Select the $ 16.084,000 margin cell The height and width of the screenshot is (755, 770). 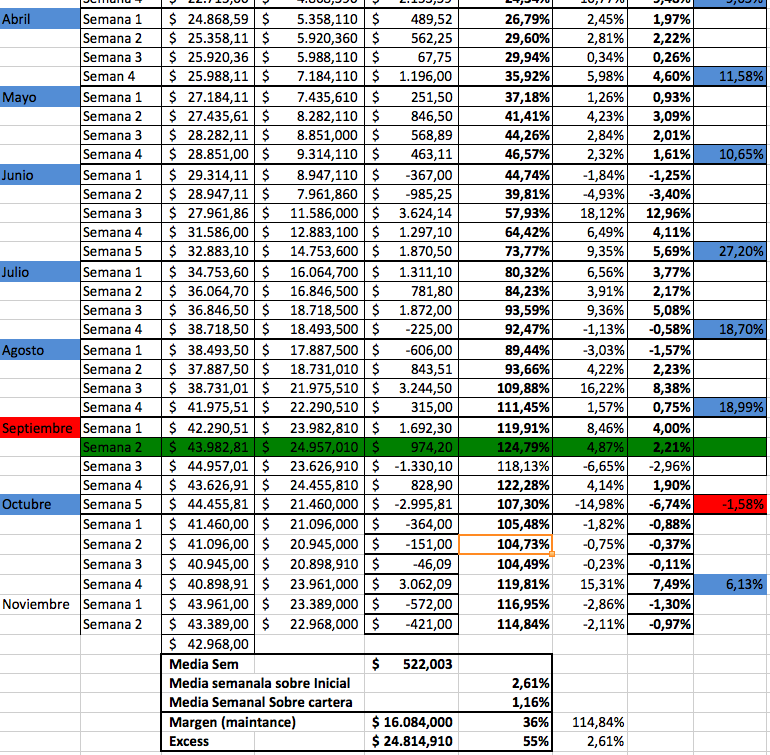(412, 722)
